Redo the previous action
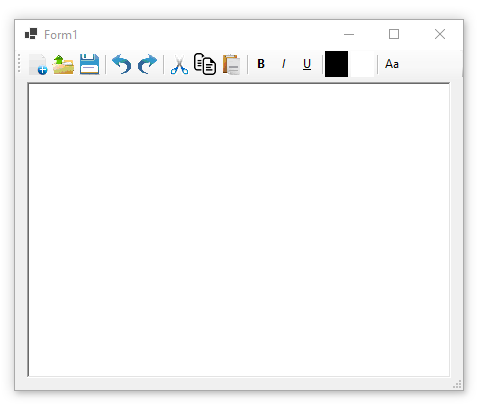This screenshot has width=486, height=417. click(147, 64)
